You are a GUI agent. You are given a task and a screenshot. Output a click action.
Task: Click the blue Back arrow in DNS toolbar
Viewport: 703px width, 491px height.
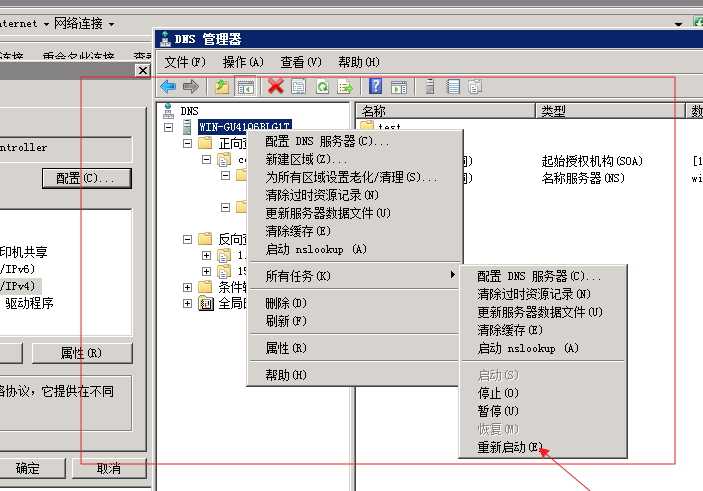click(x=168, y=87)
